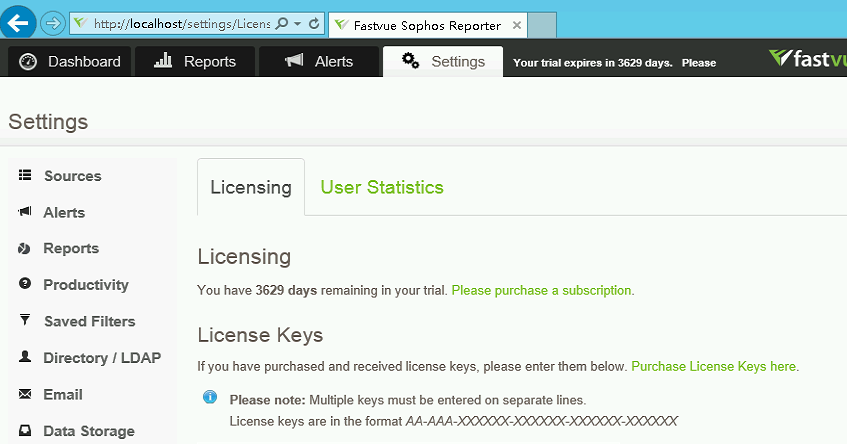Click Purchase License Keys here link
The height and width of the screenshot is (444, 847).
pos(714,367)
